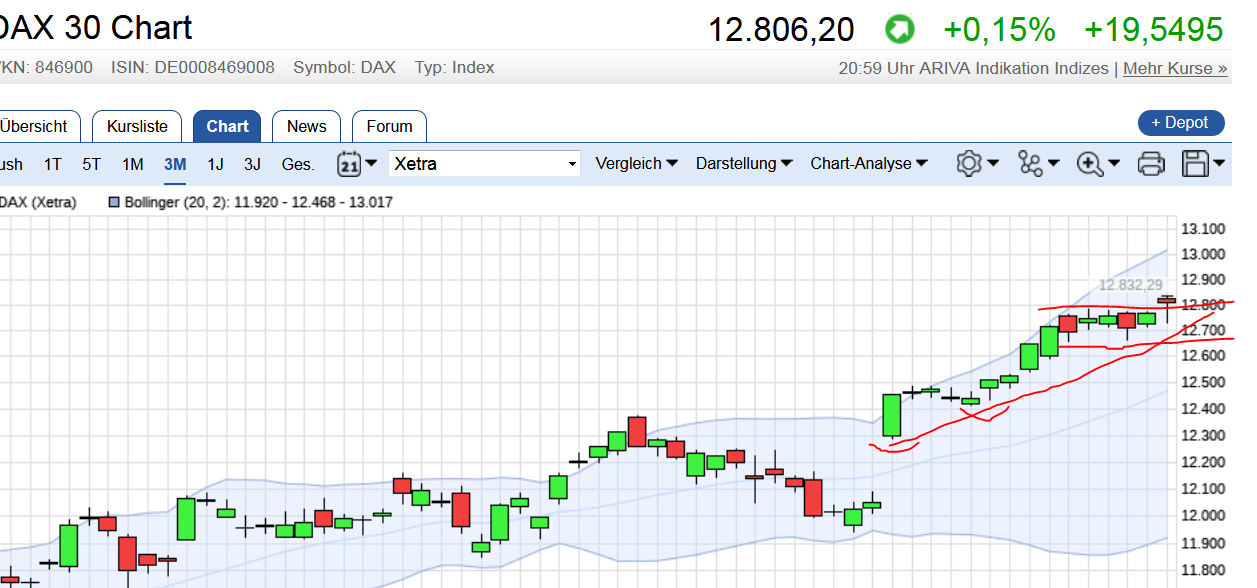Screen dimensions: 1257x588
Task: Click the 12.832,29 high marker on the chart
Action: coord(1131,285)
